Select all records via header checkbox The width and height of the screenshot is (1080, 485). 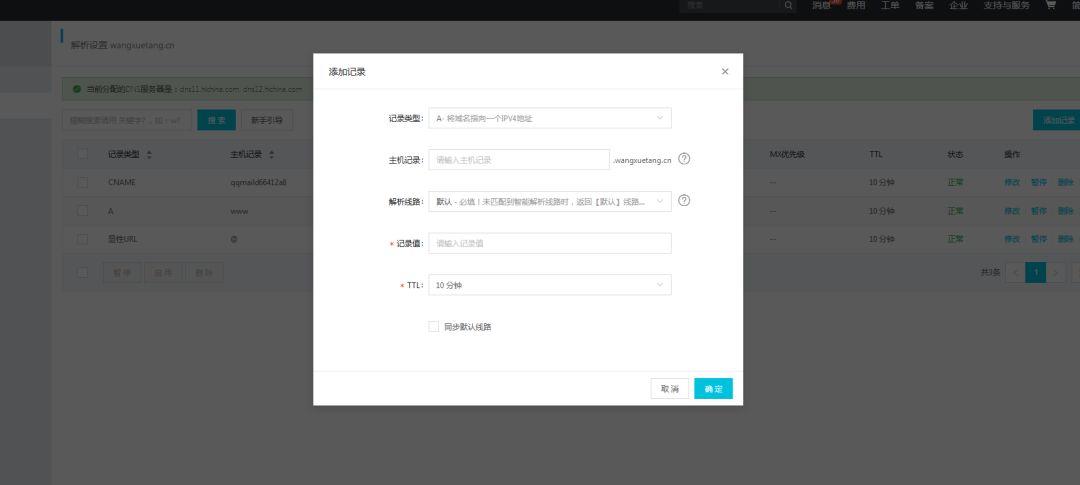pos(83,154)
